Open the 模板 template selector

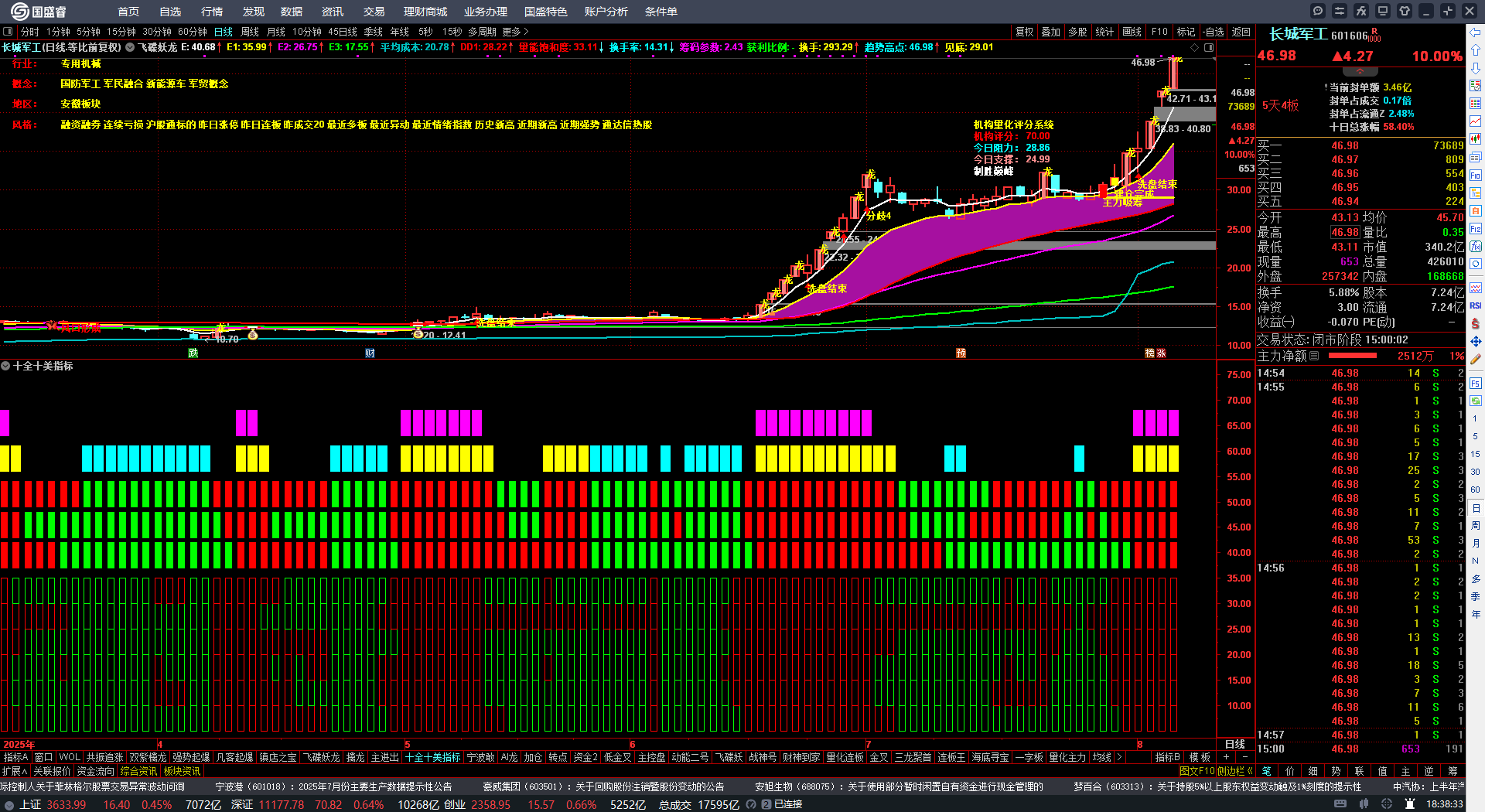tap(1200, 757)
